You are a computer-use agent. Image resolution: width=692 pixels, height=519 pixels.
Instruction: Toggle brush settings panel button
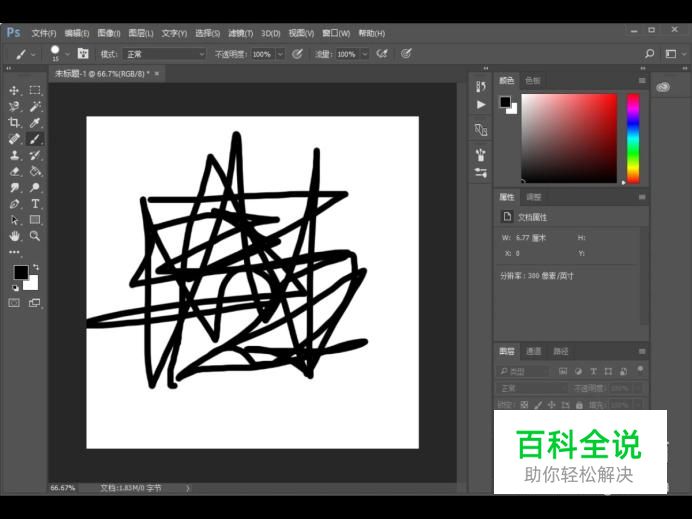[x=83, y=54]
